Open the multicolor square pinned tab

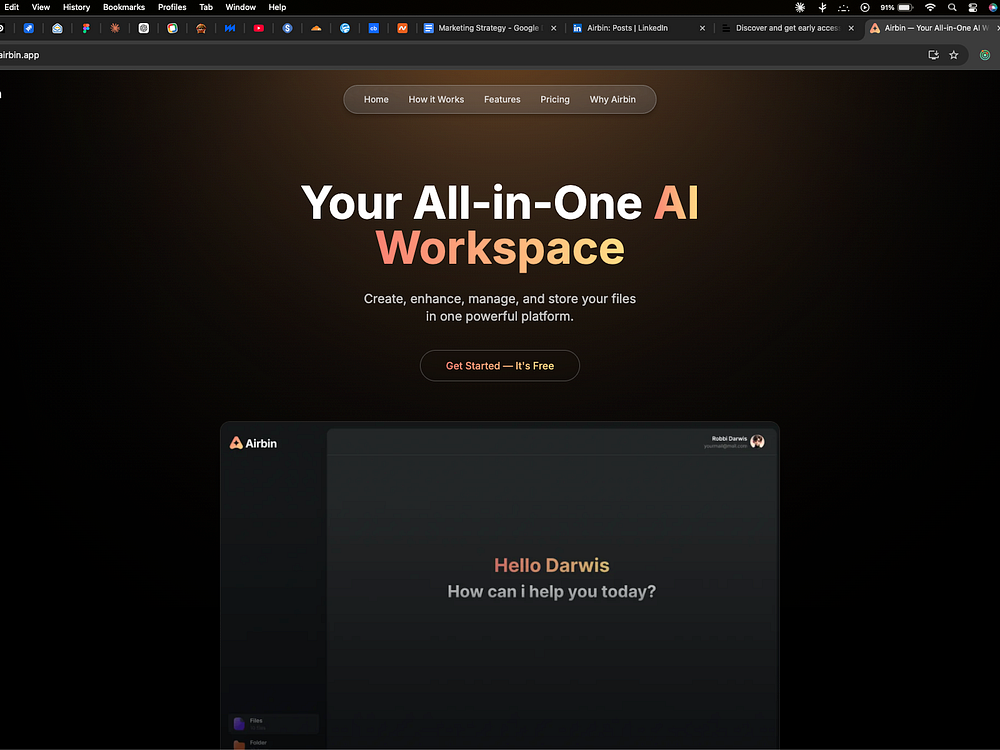(172, 28)
